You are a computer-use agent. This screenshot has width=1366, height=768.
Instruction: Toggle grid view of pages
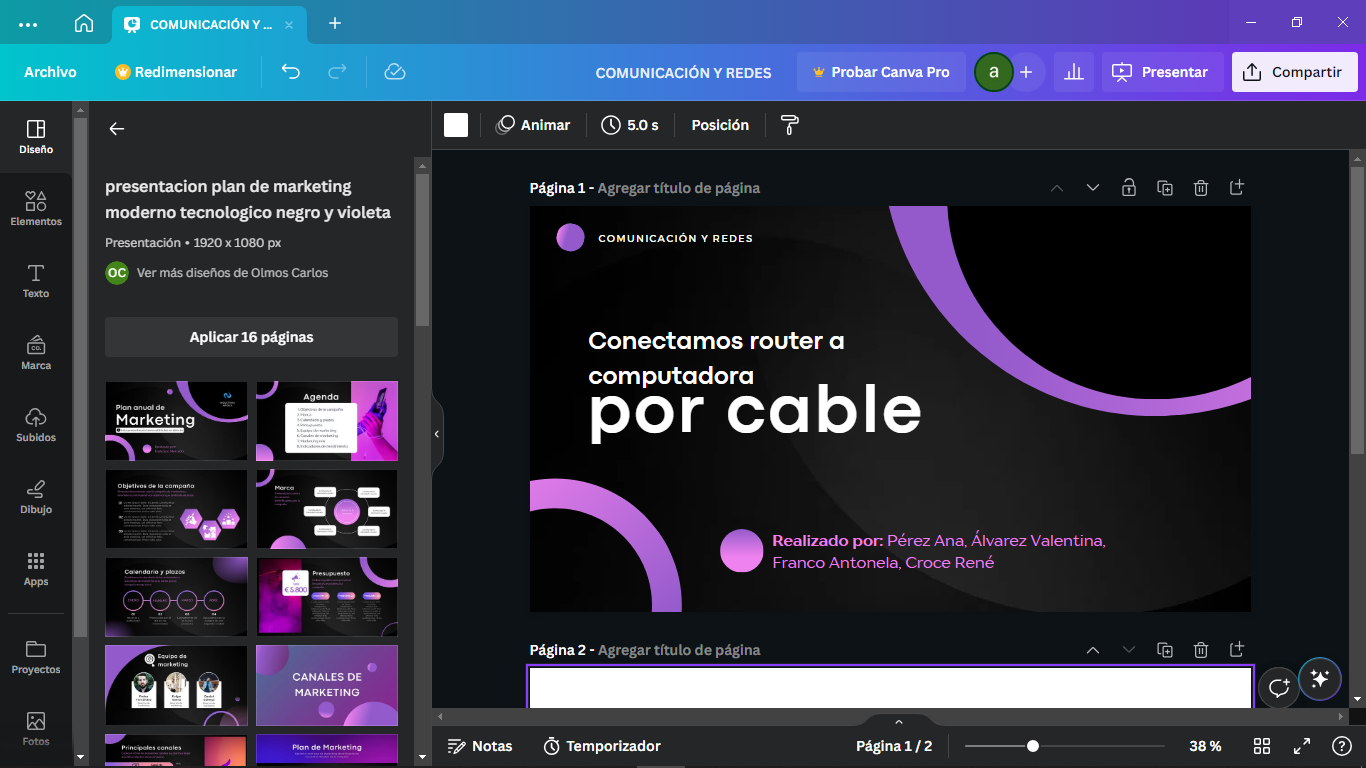[1262, 746]
